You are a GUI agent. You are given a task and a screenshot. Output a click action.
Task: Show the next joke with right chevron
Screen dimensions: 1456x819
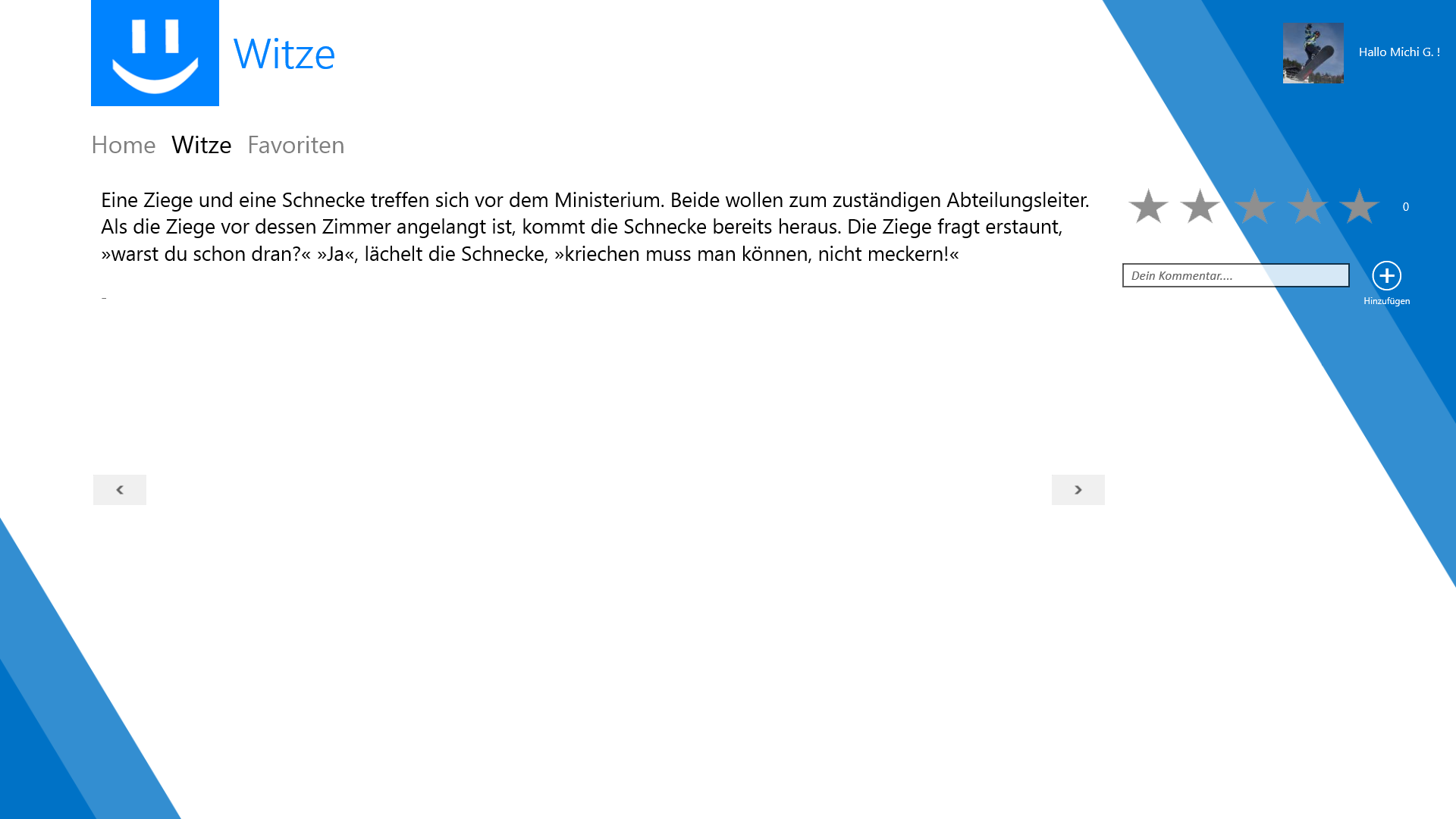point(1078,490)
